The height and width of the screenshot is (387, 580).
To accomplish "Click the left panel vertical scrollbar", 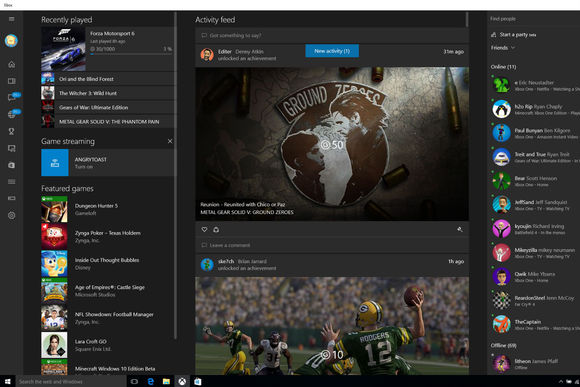I will (x=175, y=176).
